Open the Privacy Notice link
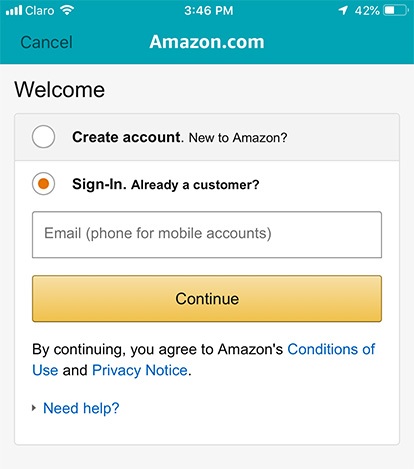The image size is (414, 469). (x=140, y=370)
